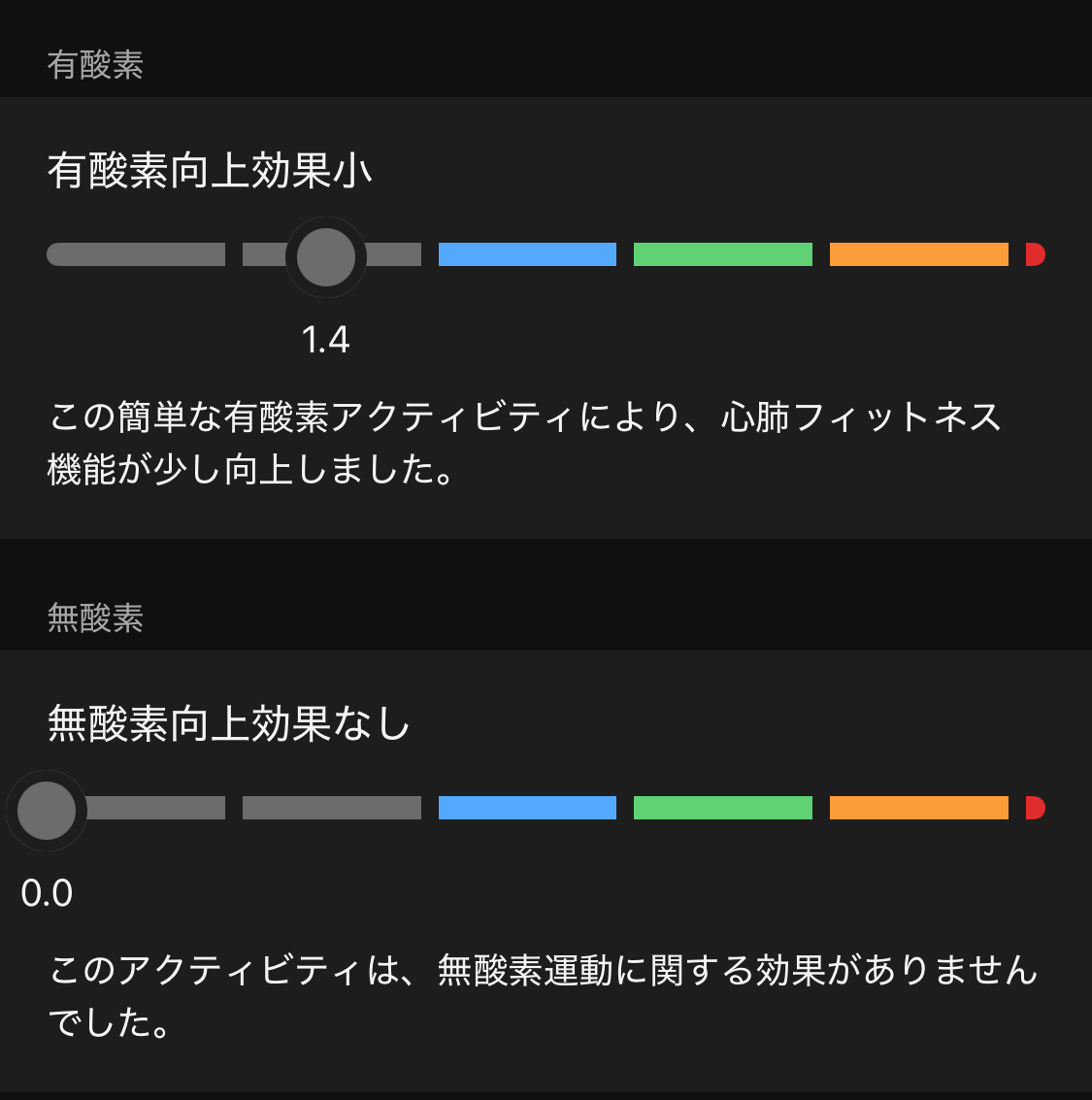
Task: Click the green segment of aerobic bar
Action: pyautogui.click(x=722, y=254)
